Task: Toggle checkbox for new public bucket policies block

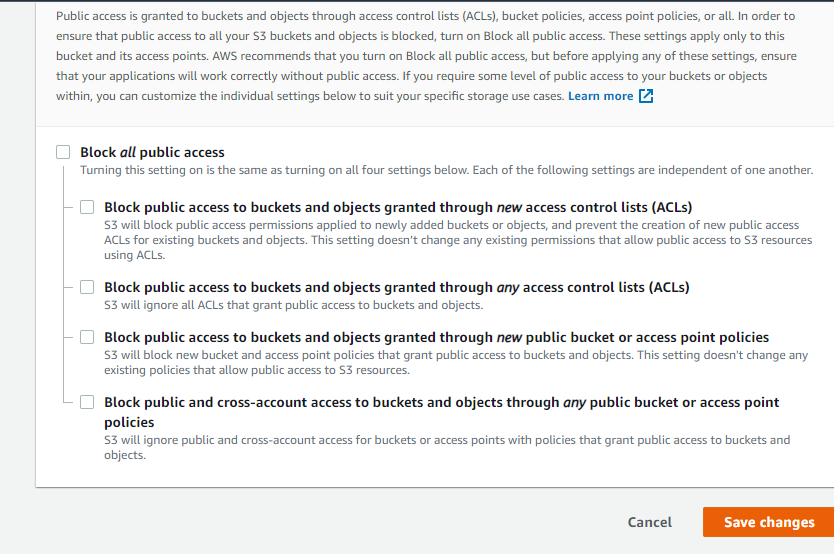Action: [x=87, y=337]
